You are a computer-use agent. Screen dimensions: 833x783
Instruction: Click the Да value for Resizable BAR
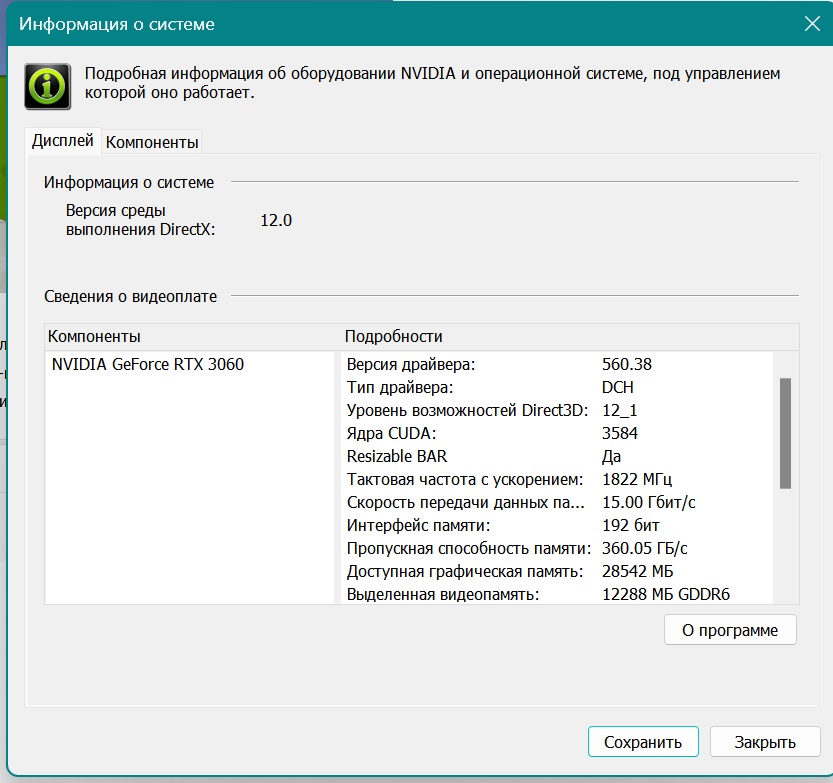pos(611,456)
